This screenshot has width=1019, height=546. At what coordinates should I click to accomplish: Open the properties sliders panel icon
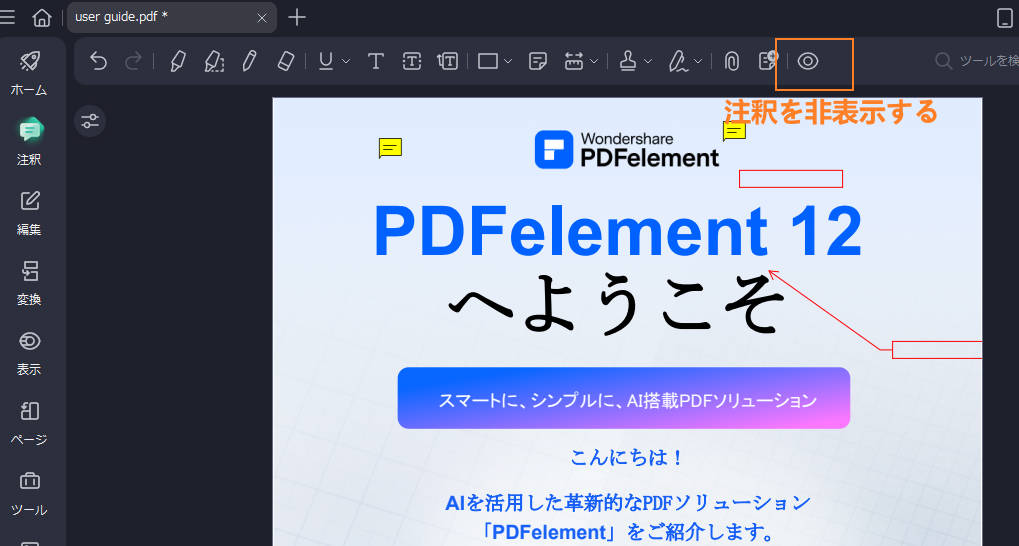(90, 121)
